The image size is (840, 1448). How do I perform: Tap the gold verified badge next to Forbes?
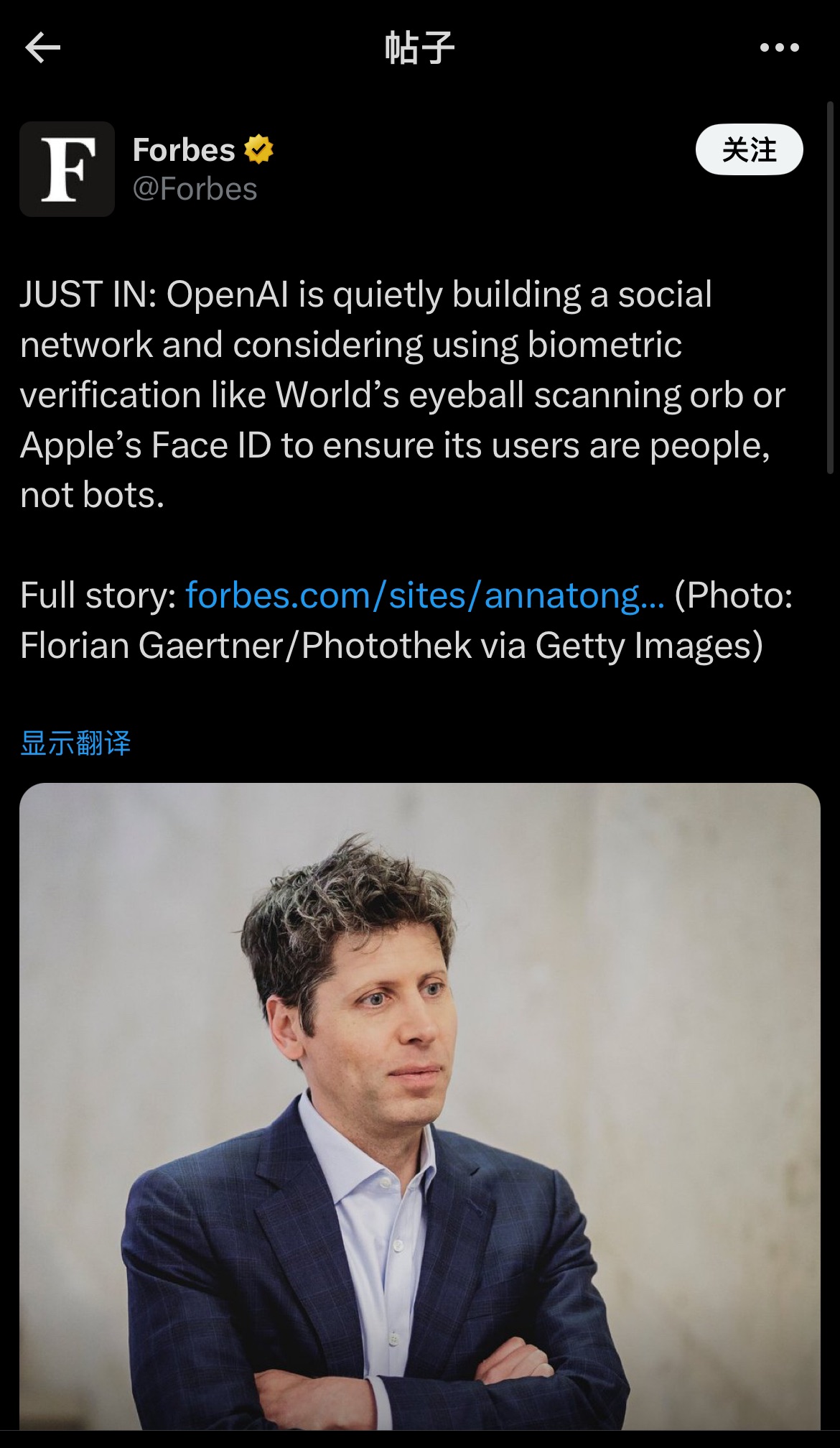(258, 149)
